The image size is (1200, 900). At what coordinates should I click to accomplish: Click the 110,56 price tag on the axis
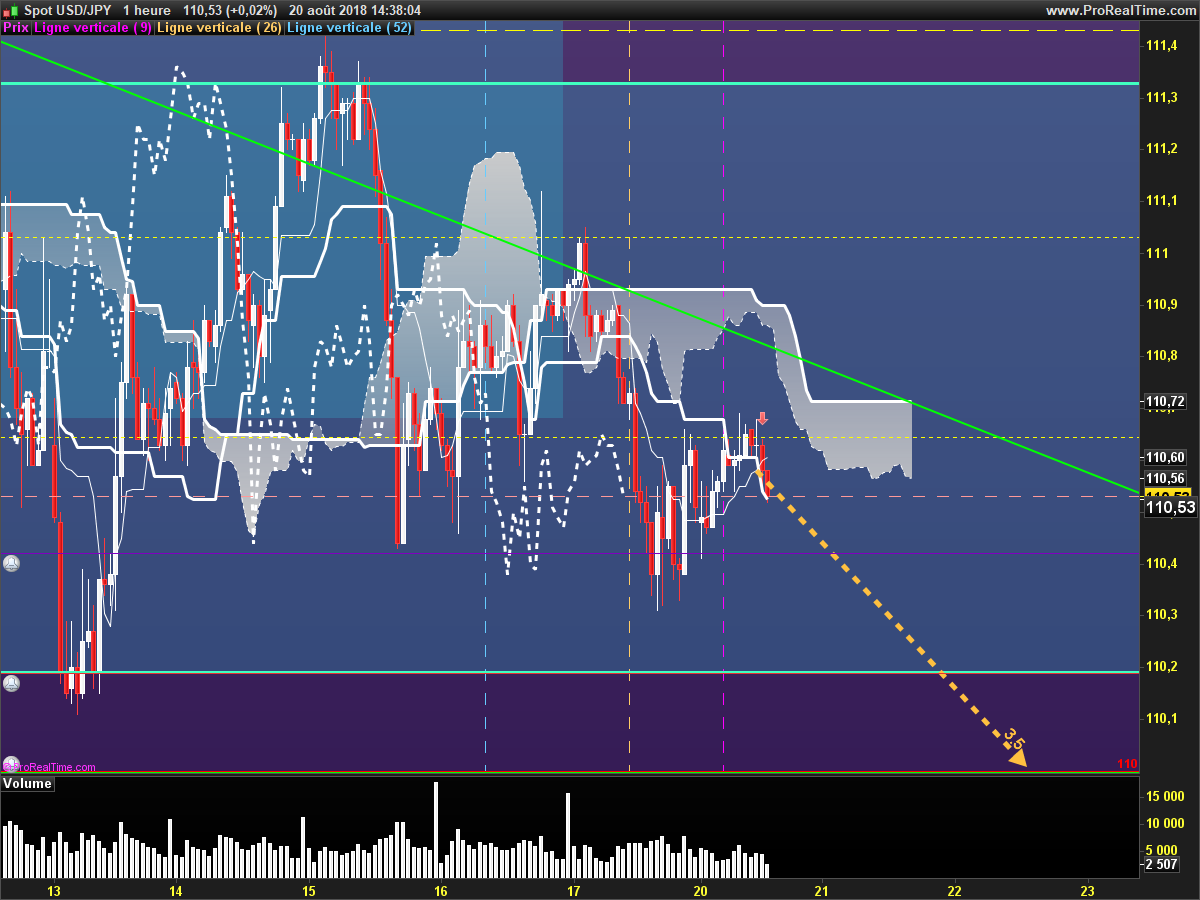tap(1165, 478)
